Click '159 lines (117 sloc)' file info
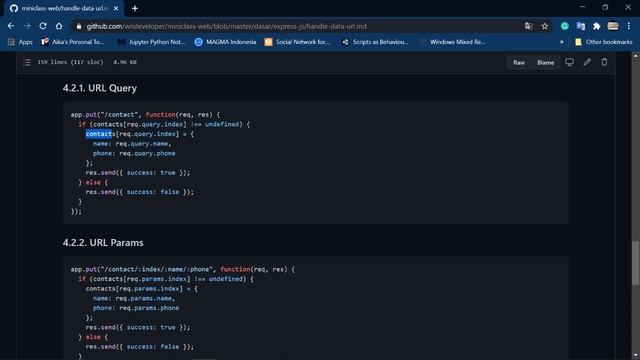Viewport: 640px width, 360px height. 70,62
